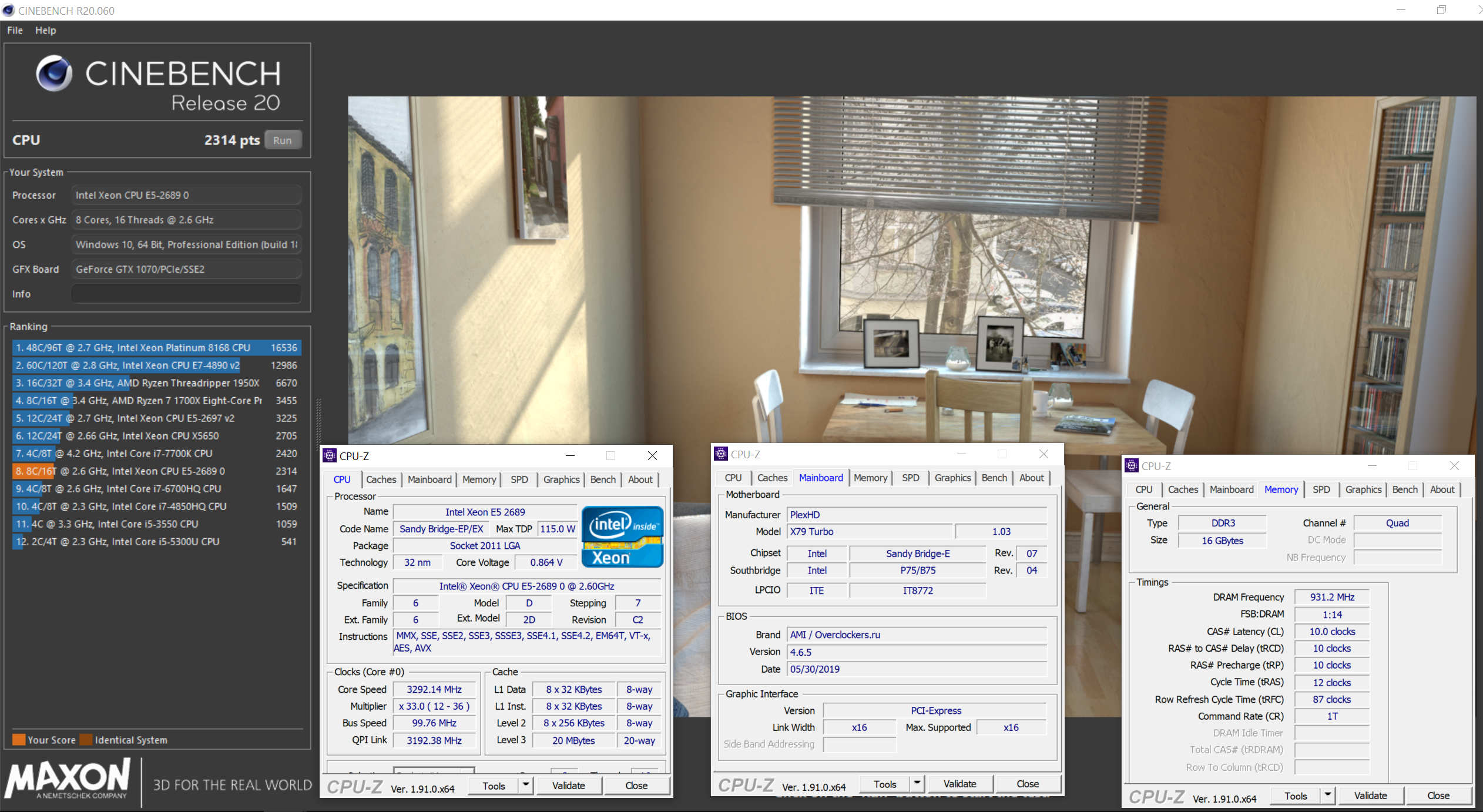The width and height of the screenshot is (1483, 812).
Task: Open the File menu
Action: [x=15, y=30]
